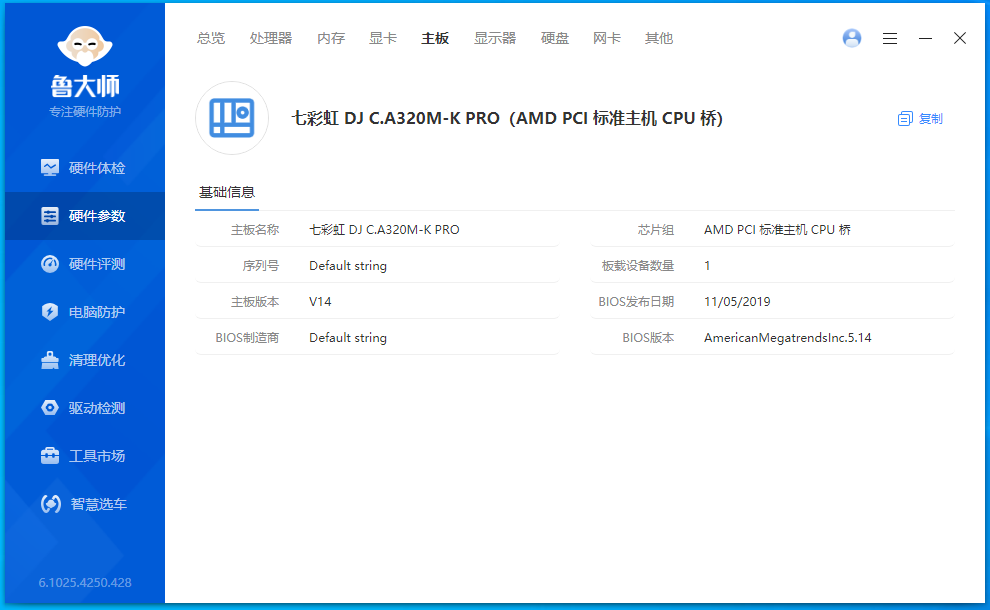Click the 硬件参数 list icon
The height and width of the screenshot is (610, 990).
(x=50, y=216)
